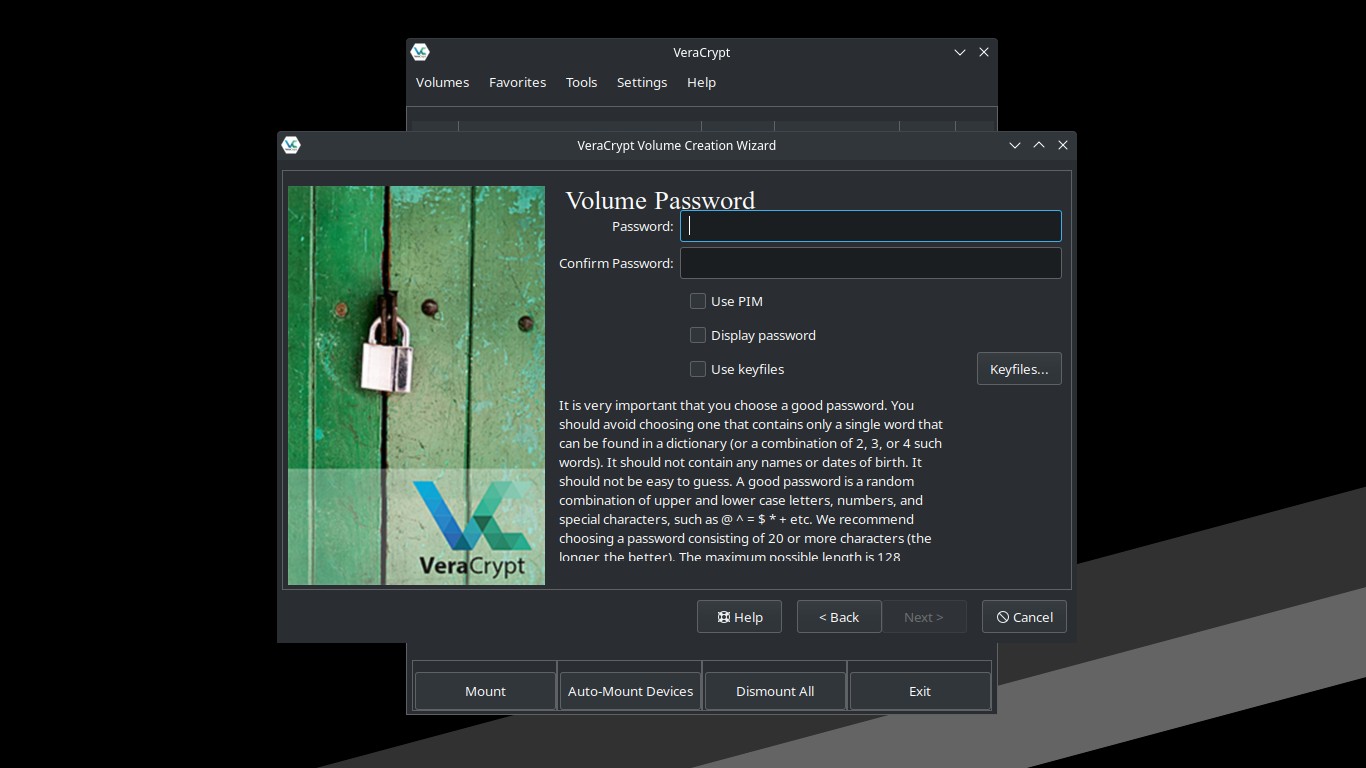Viewport: 1366px width, 768px height.
Task: Click the Mount button in main window
Action: (x=485, y=691)
